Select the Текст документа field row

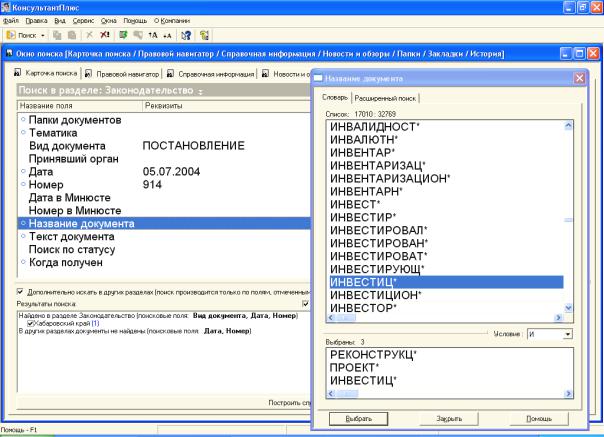(164, 236)
